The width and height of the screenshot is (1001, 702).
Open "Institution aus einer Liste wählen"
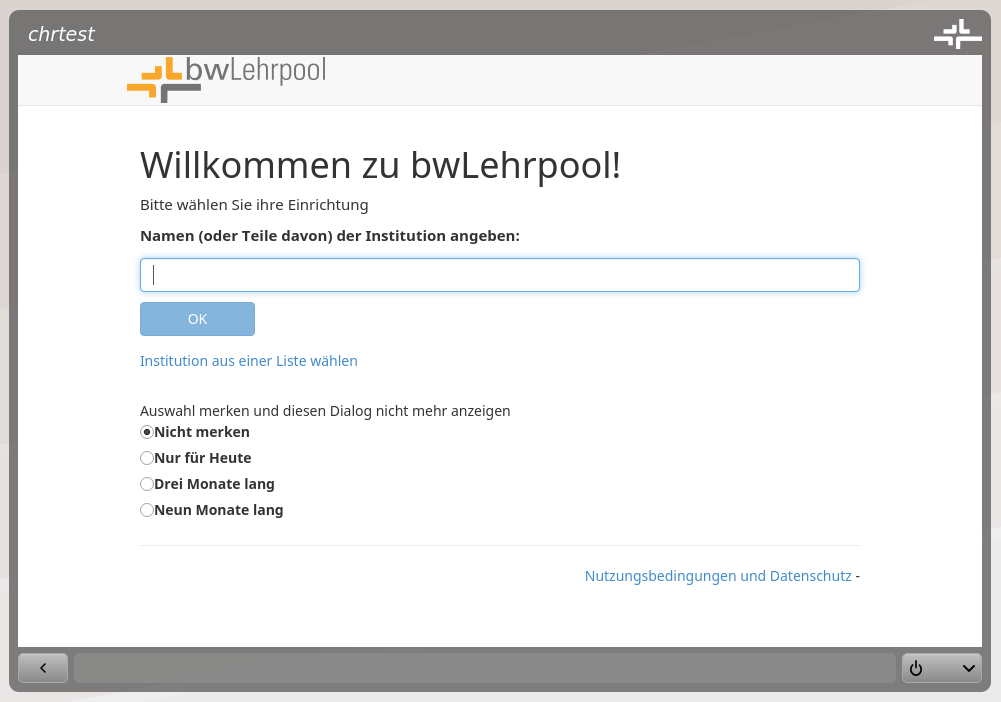[x=248, y=360]
